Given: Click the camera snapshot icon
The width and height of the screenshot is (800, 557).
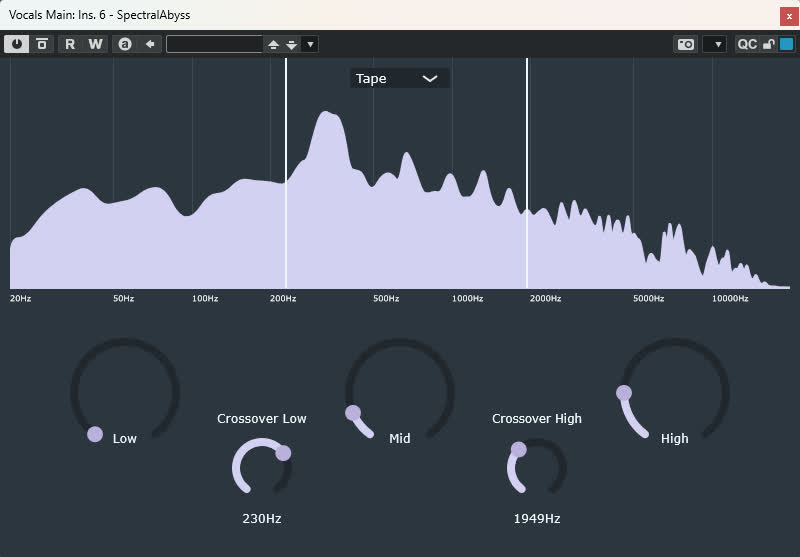Looking at the screenshot, I should coord(686,44).
